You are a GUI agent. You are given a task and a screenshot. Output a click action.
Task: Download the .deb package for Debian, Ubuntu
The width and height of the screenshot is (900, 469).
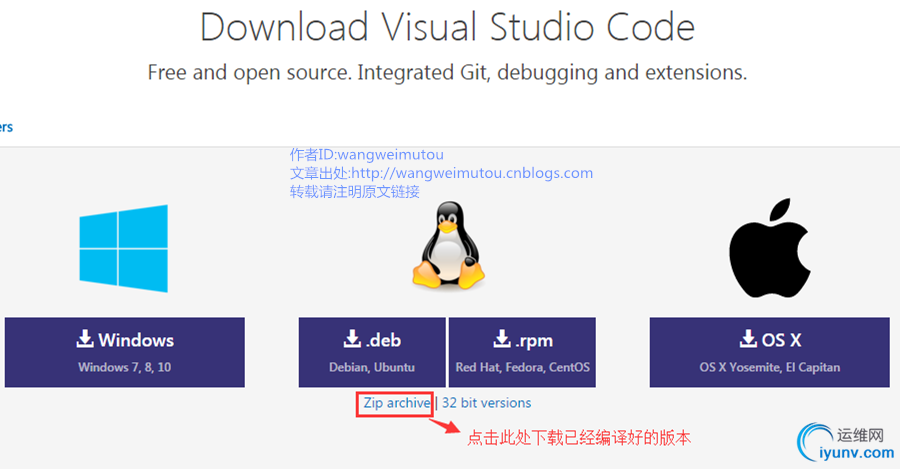[x=372, y=352]
